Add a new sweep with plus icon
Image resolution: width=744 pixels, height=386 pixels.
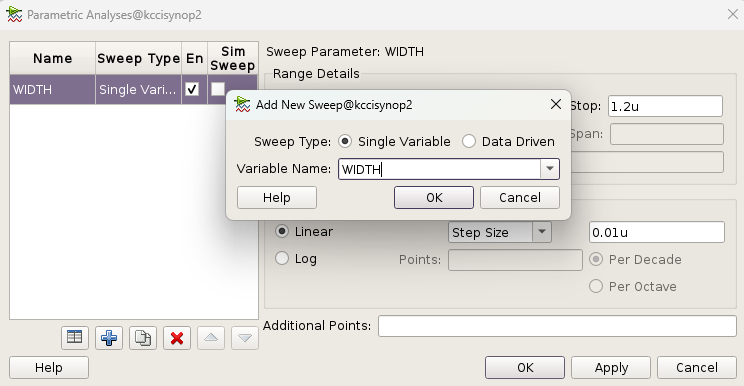pyautogui.click(x=109, y=338)
